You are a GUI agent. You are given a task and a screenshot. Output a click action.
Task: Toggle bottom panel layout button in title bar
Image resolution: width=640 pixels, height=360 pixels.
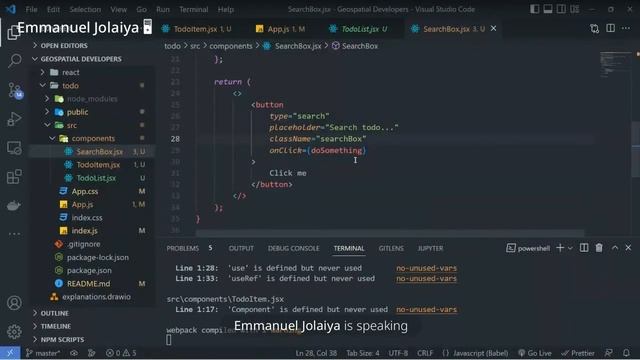[x=548, y=9]
